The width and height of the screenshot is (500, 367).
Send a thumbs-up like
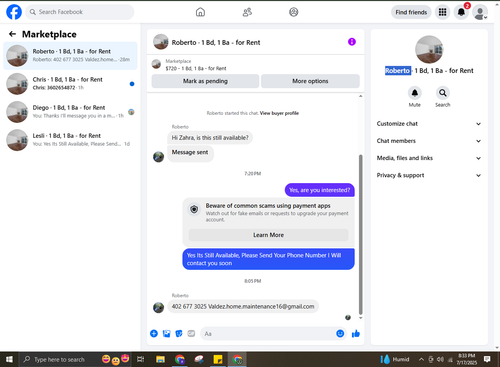pyautogui.click(x=356, y=333)
